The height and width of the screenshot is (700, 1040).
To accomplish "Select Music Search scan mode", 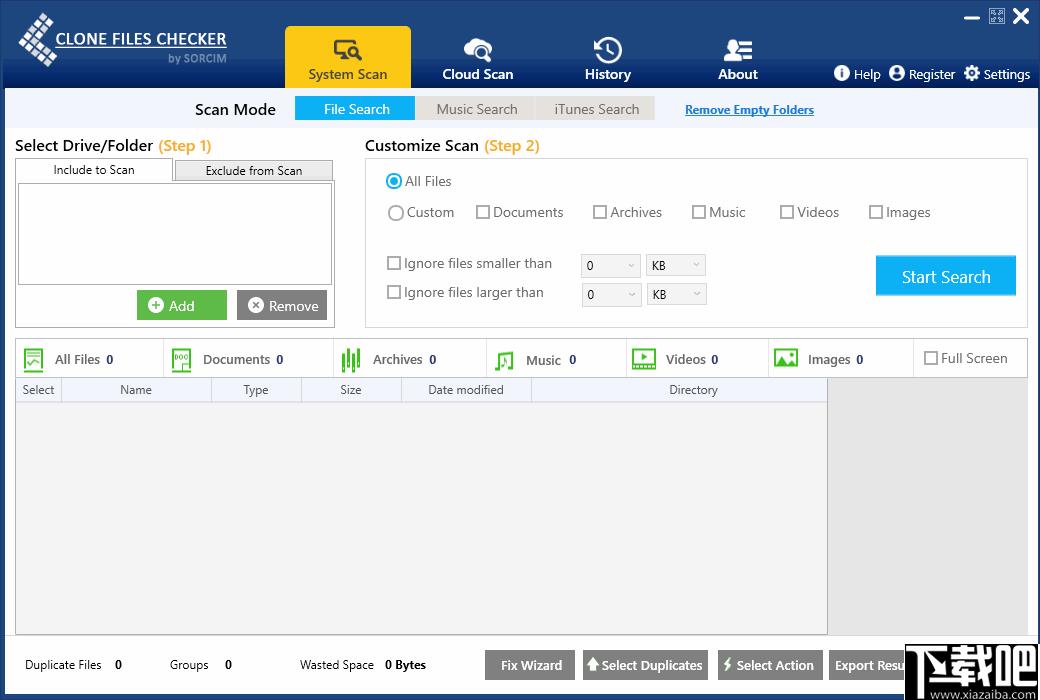I will [477, 109].
